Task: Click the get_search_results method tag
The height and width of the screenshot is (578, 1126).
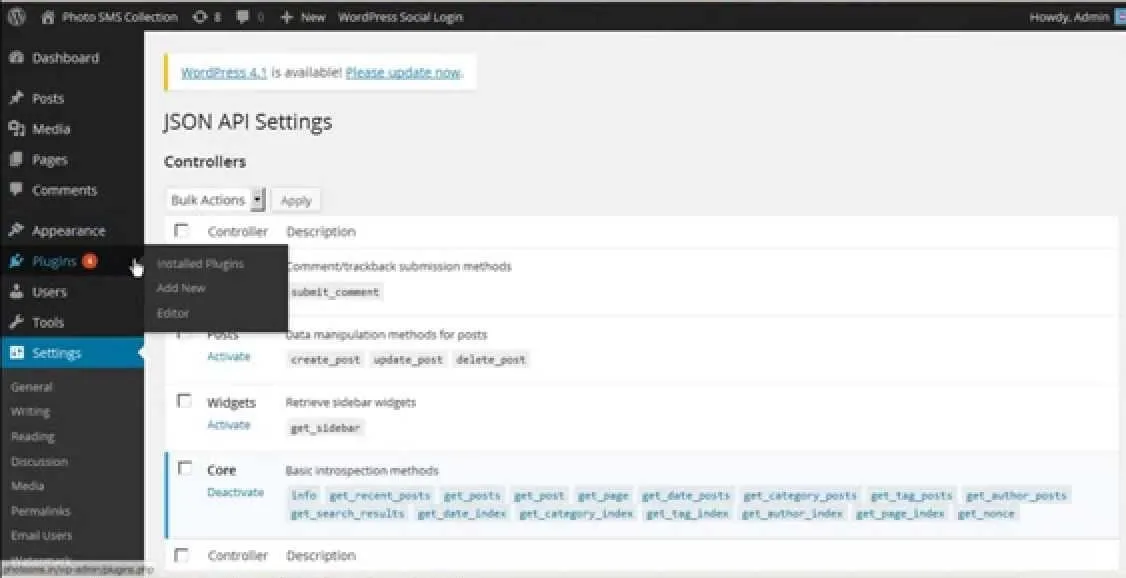Action: [348, 513]
